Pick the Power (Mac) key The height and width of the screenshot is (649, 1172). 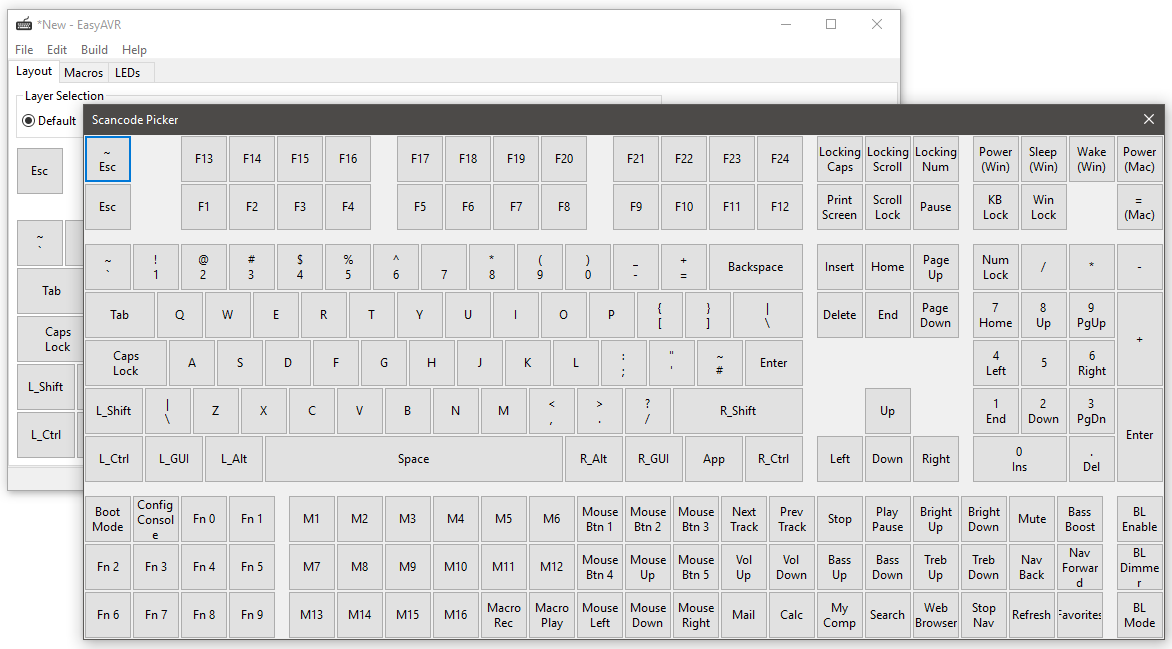[1139, 159]
